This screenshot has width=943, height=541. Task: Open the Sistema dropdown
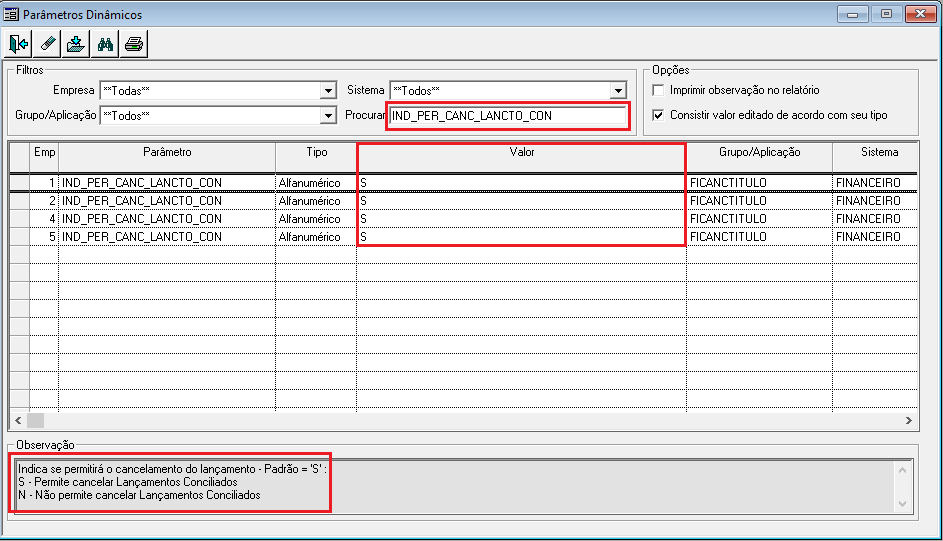click(x=618, y=91)
